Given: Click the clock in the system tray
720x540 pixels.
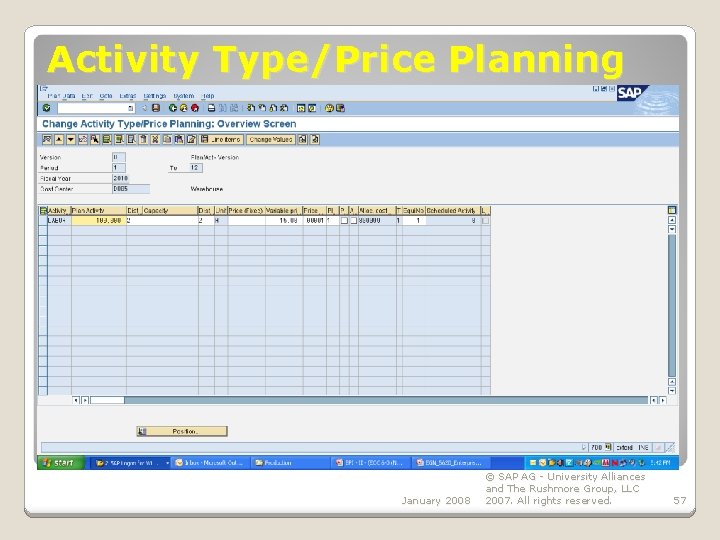Looking at the screenshot, I should point(660,463).
